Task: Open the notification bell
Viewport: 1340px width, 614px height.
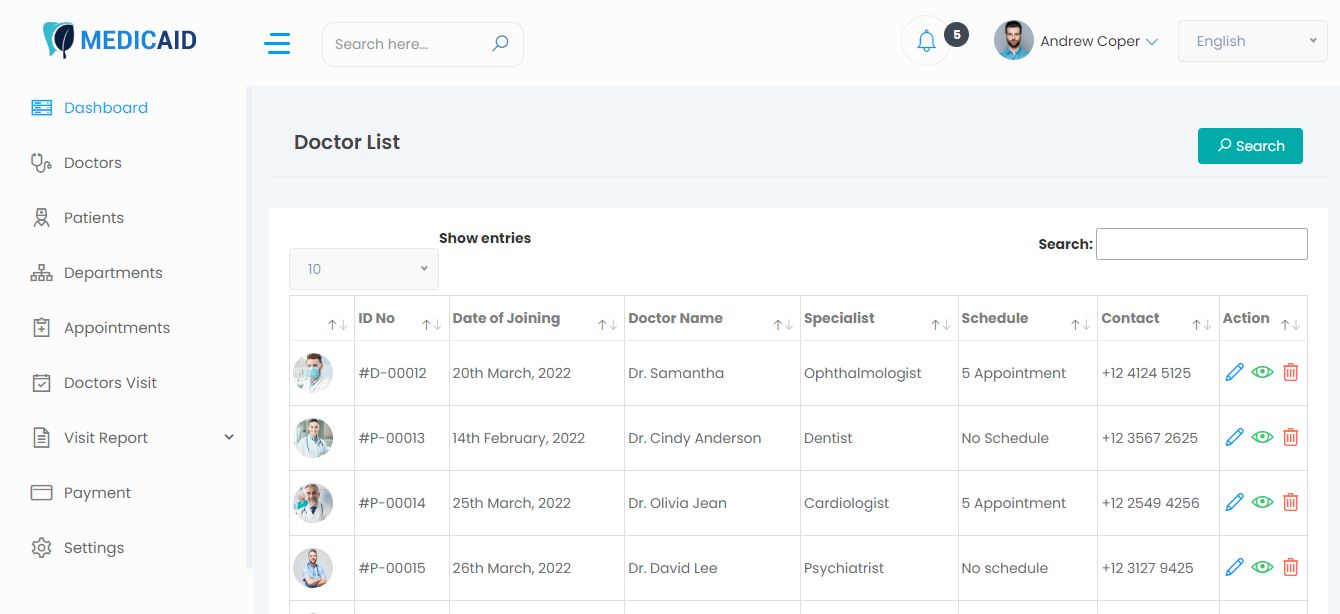Action: (x=927, y=41)
